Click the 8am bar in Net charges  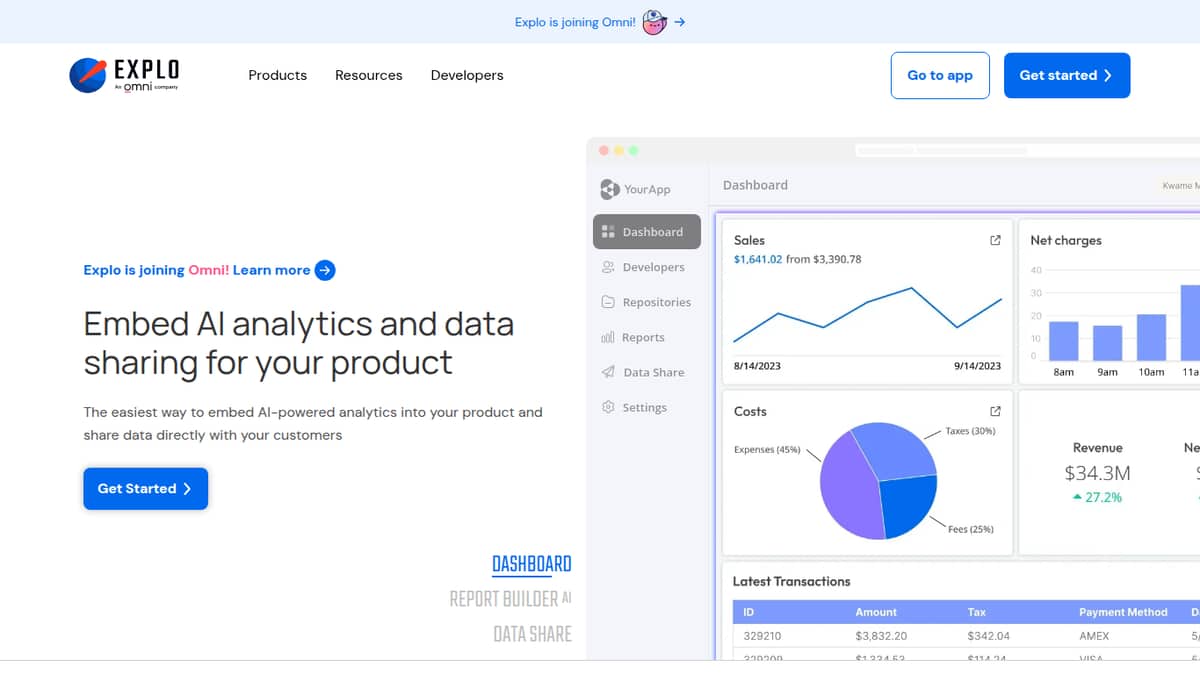1063,341
